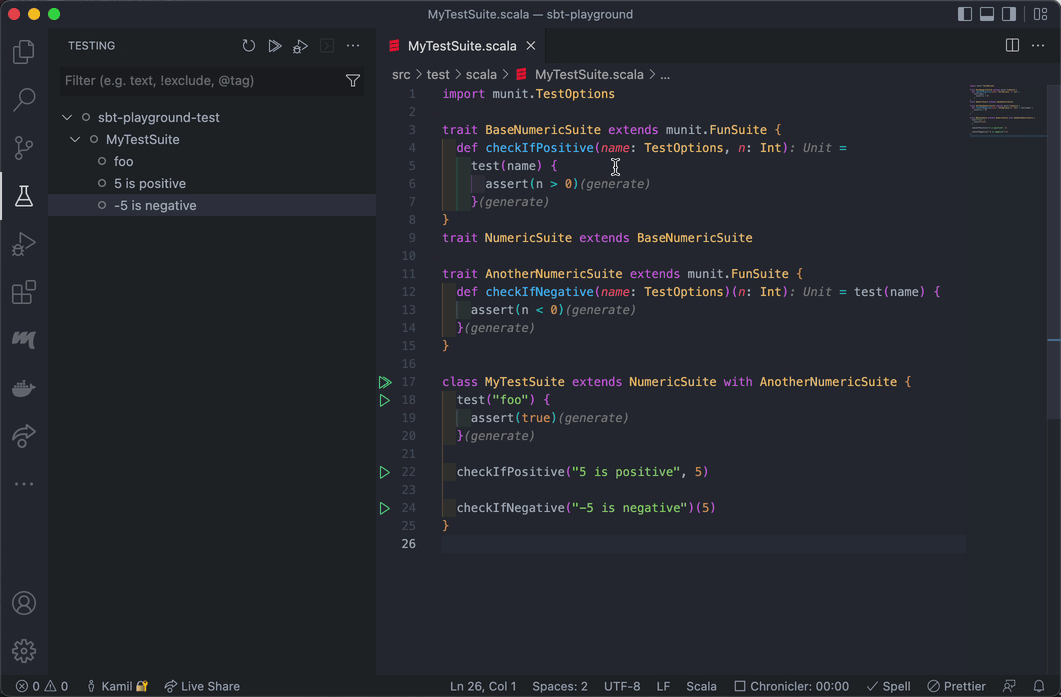Open the scala breadcrumb dropdown
Screen dimensions: 1061x697
tap(481, 74)
